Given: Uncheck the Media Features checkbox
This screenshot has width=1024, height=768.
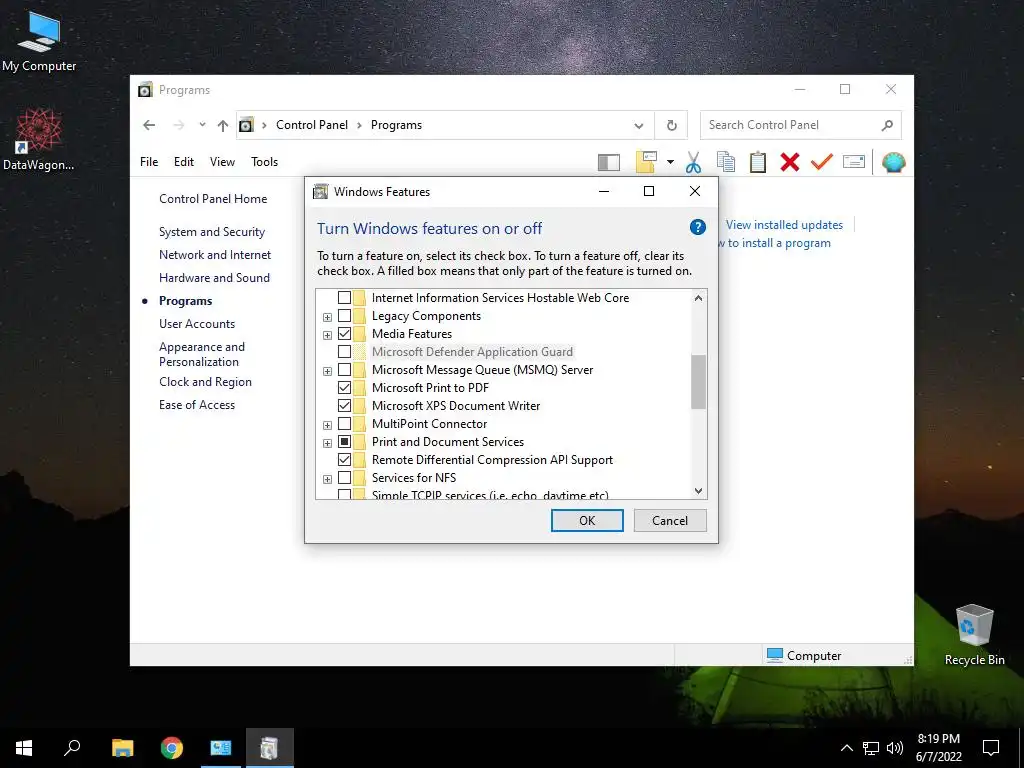Looking at the screenshot, I should [344, 334].
